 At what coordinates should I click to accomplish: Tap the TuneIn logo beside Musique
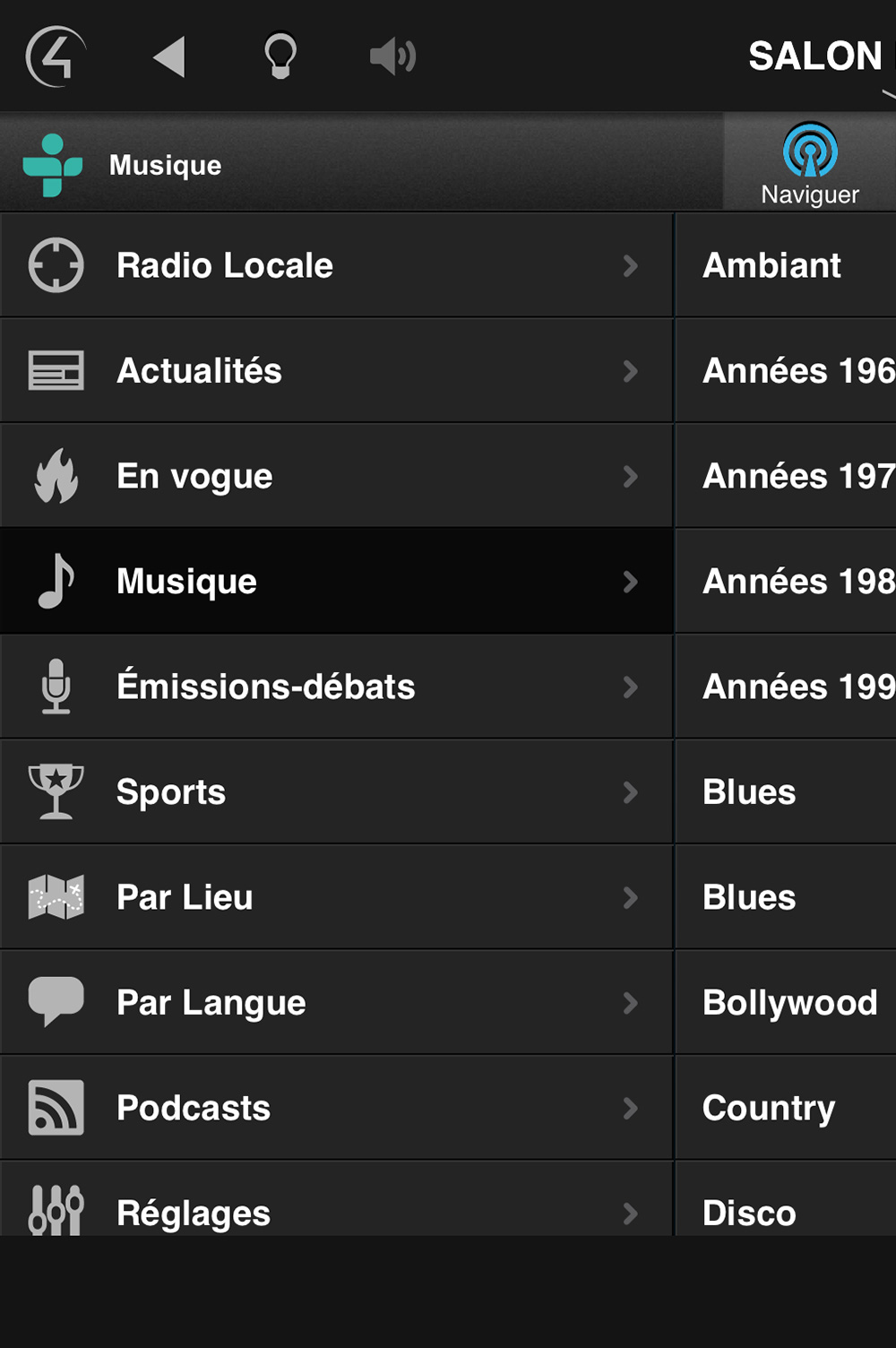click(x=53, y=165)
